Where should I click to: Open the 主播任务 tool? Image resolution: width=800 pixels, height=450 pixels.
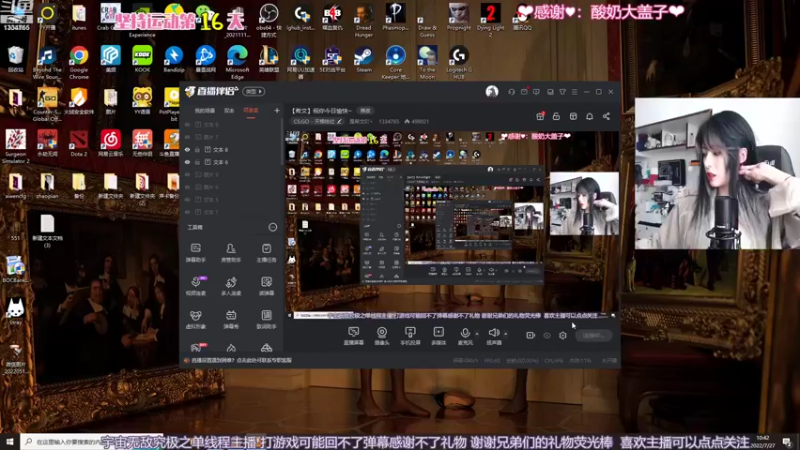click(266, 252)
